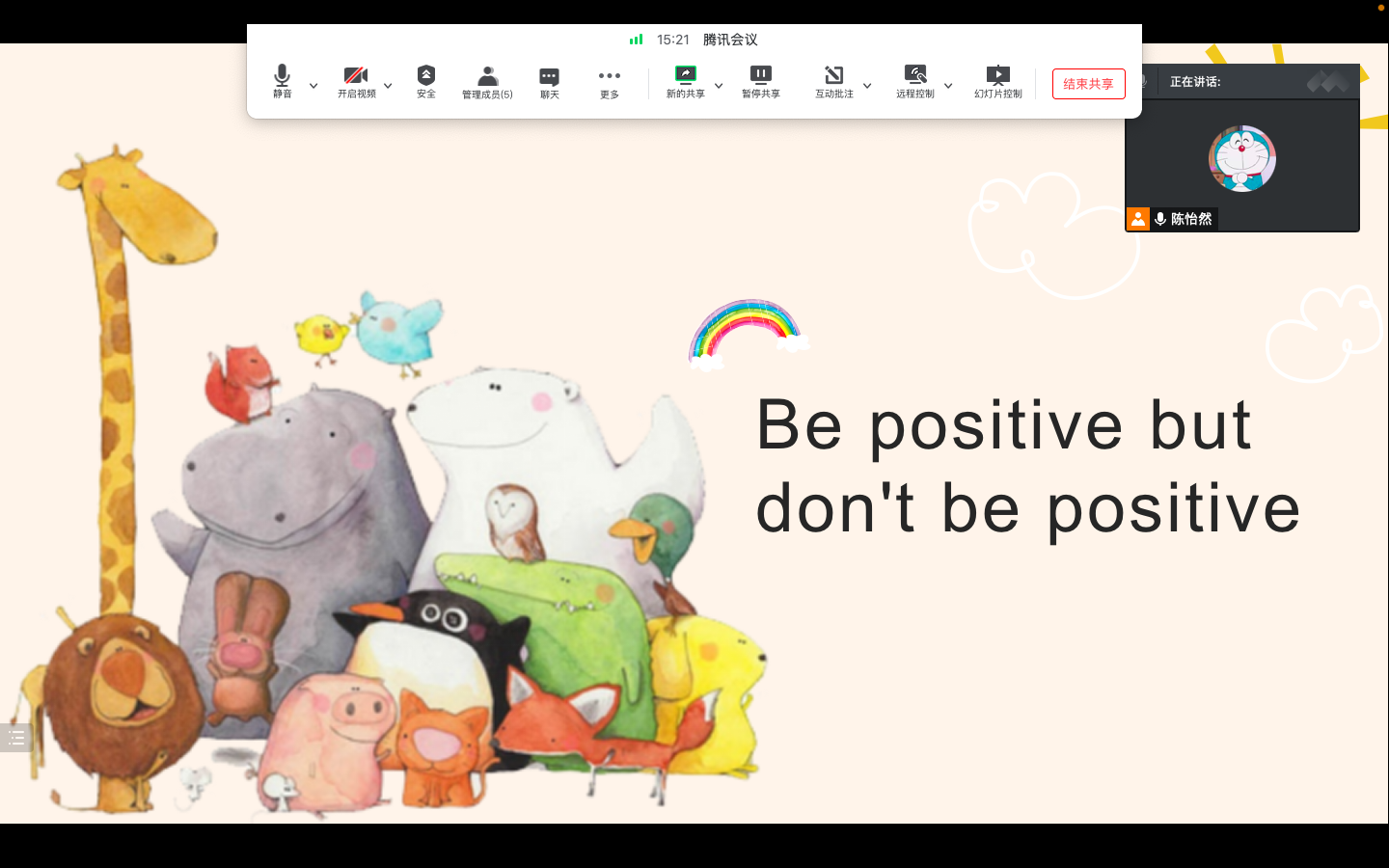The width and height of the screenshot is (1389, 868).
Task: Turn on the camera (开启视频)
Action: [356, 81]
